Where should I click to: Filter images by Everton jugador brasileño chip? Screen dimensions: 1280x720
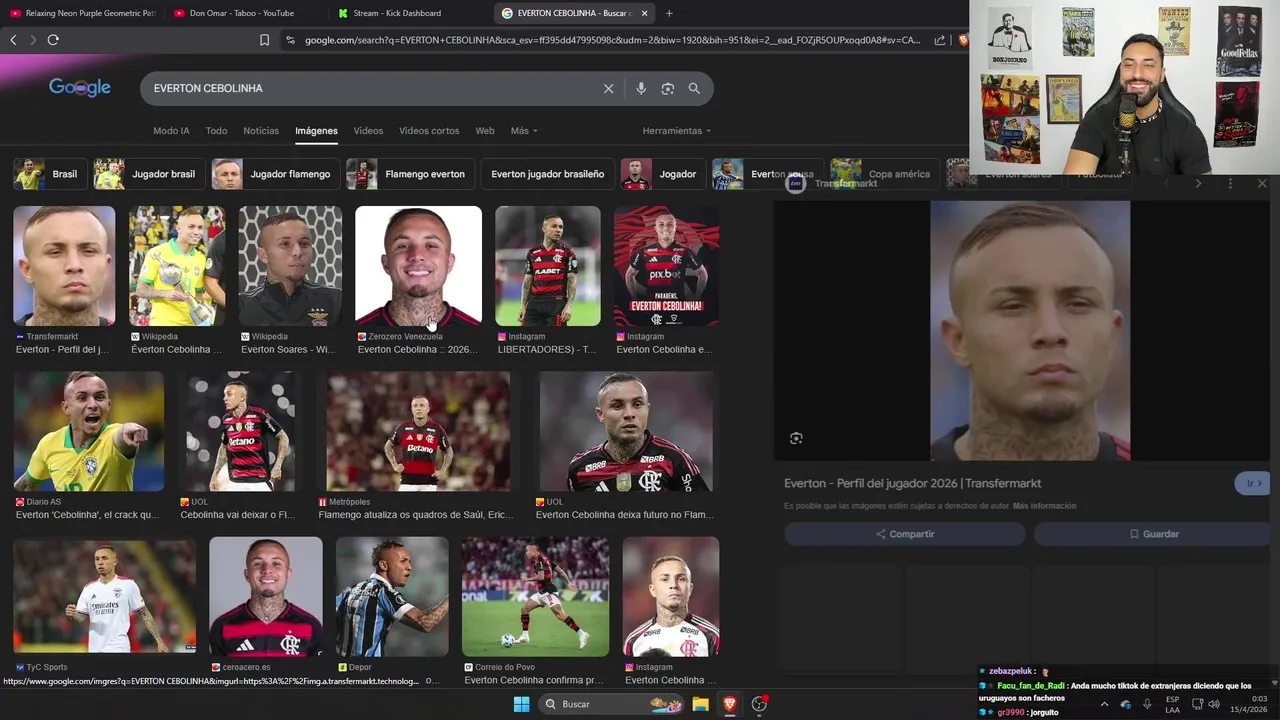(547, 174)
